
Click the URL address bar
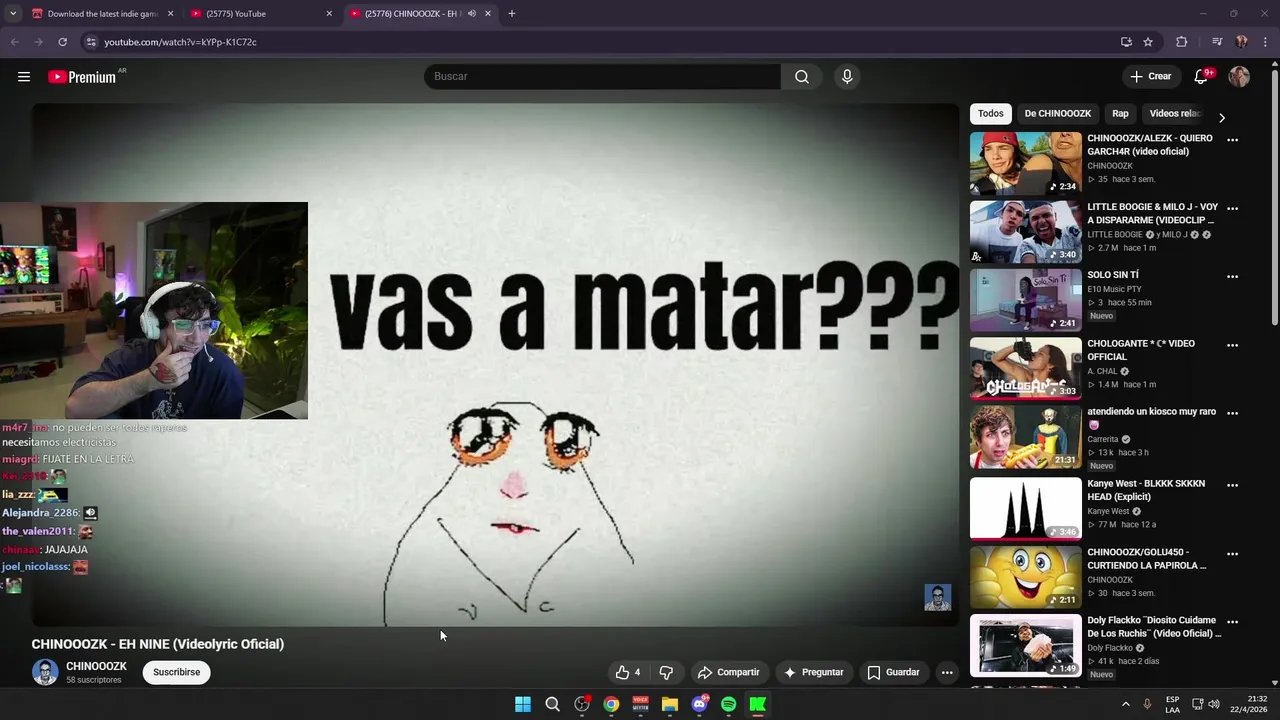point(600,42)
